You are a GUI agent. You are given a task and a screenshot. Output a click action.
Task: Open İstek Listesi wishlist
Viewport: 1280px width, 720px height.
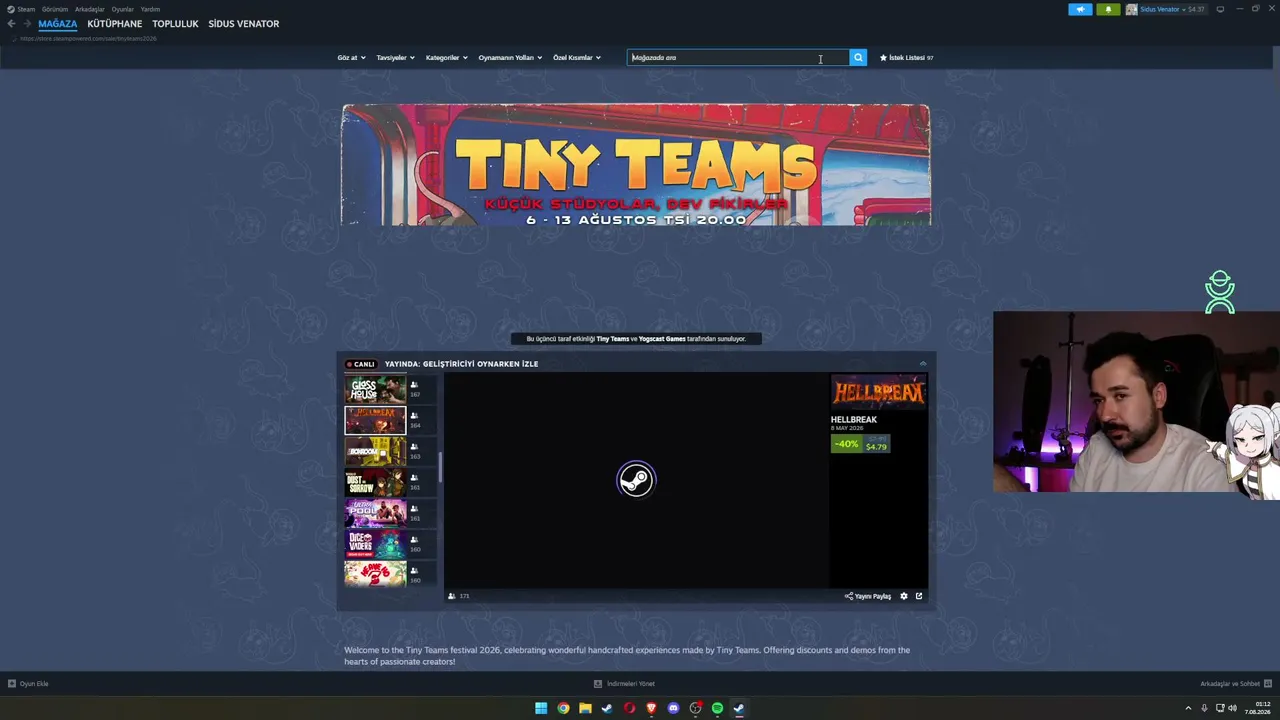(906, 58)
